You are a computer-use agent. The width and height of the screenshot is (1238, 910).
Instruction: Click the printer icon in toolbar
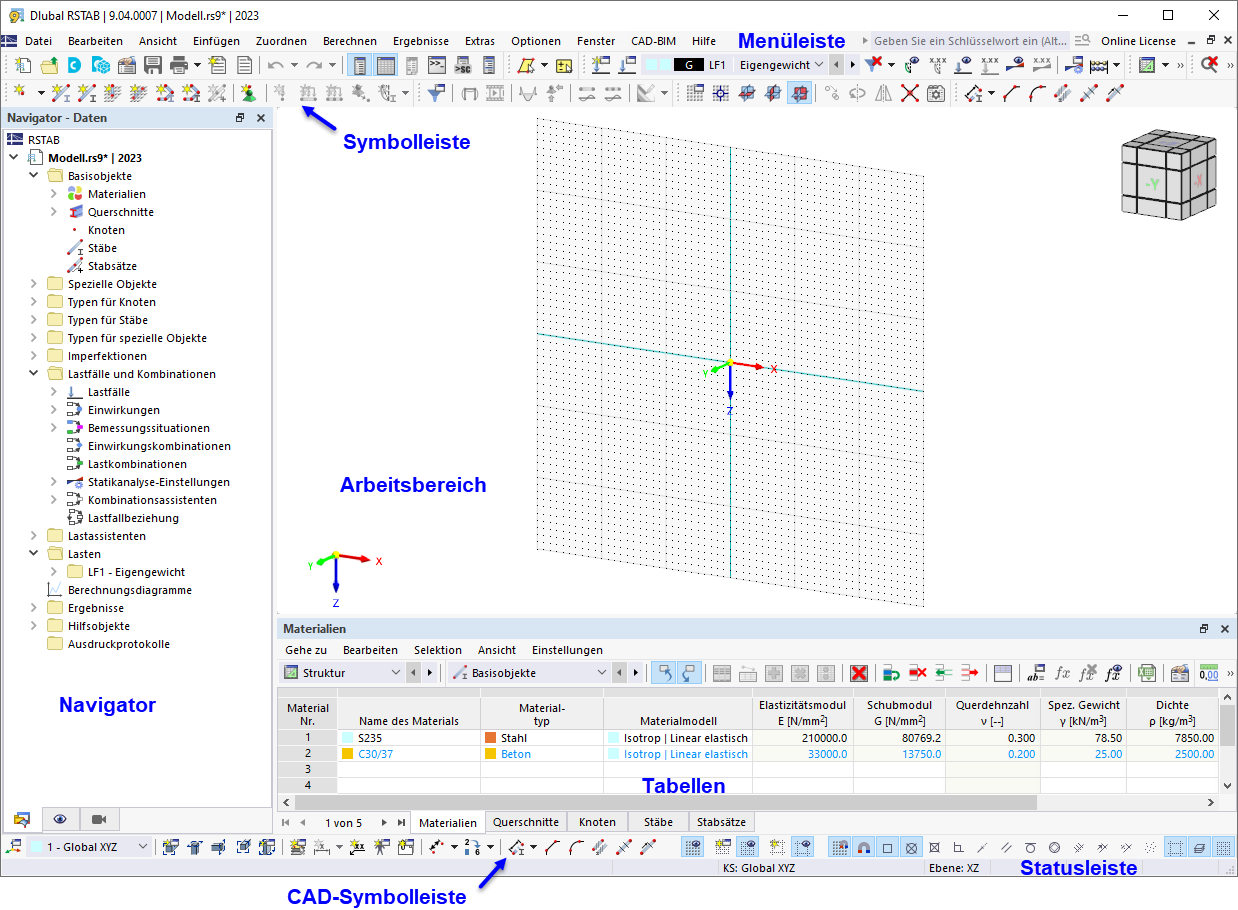pyautogui.click(x=179, y=65)
